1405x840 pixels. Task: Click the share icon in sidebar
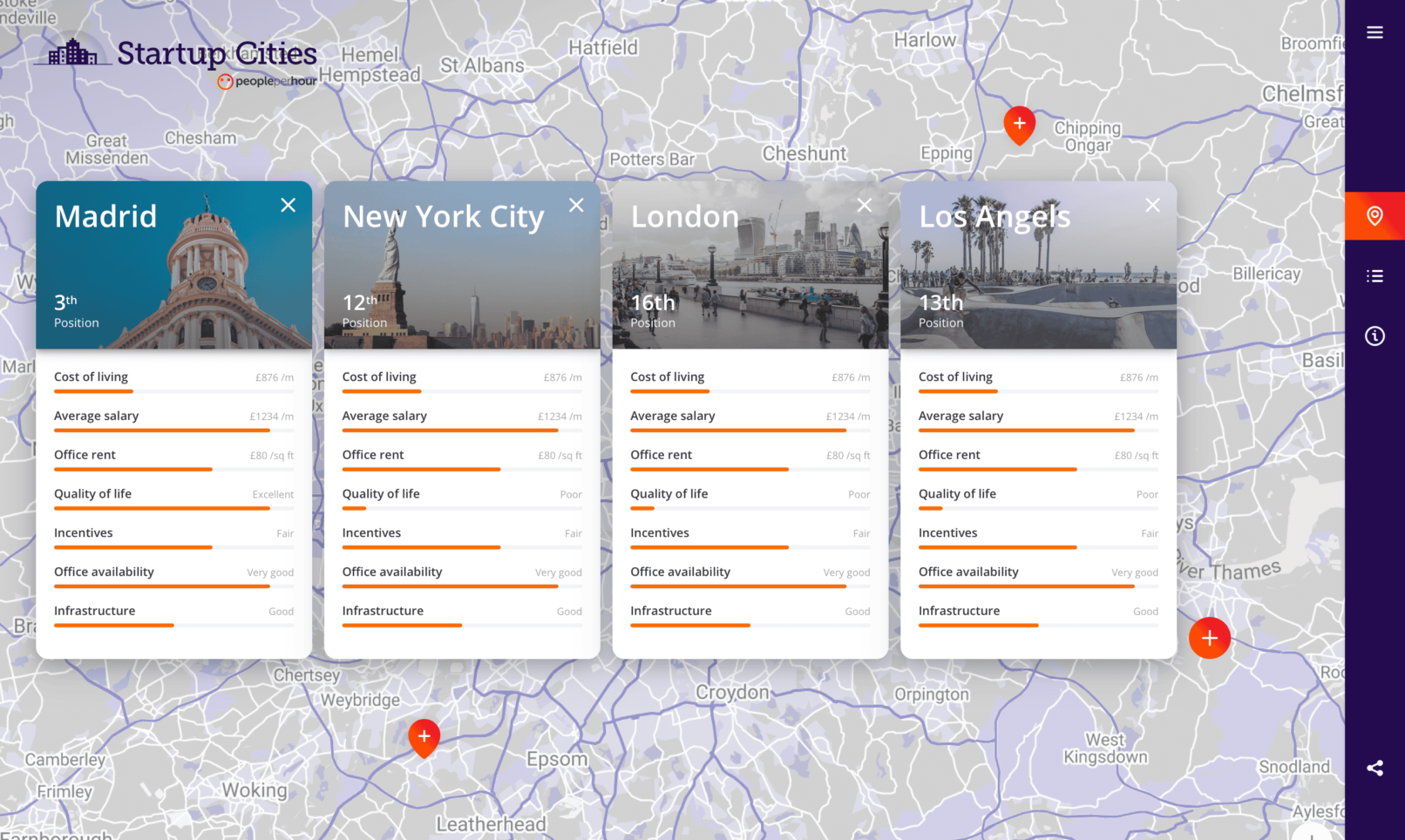[1374, 768]
